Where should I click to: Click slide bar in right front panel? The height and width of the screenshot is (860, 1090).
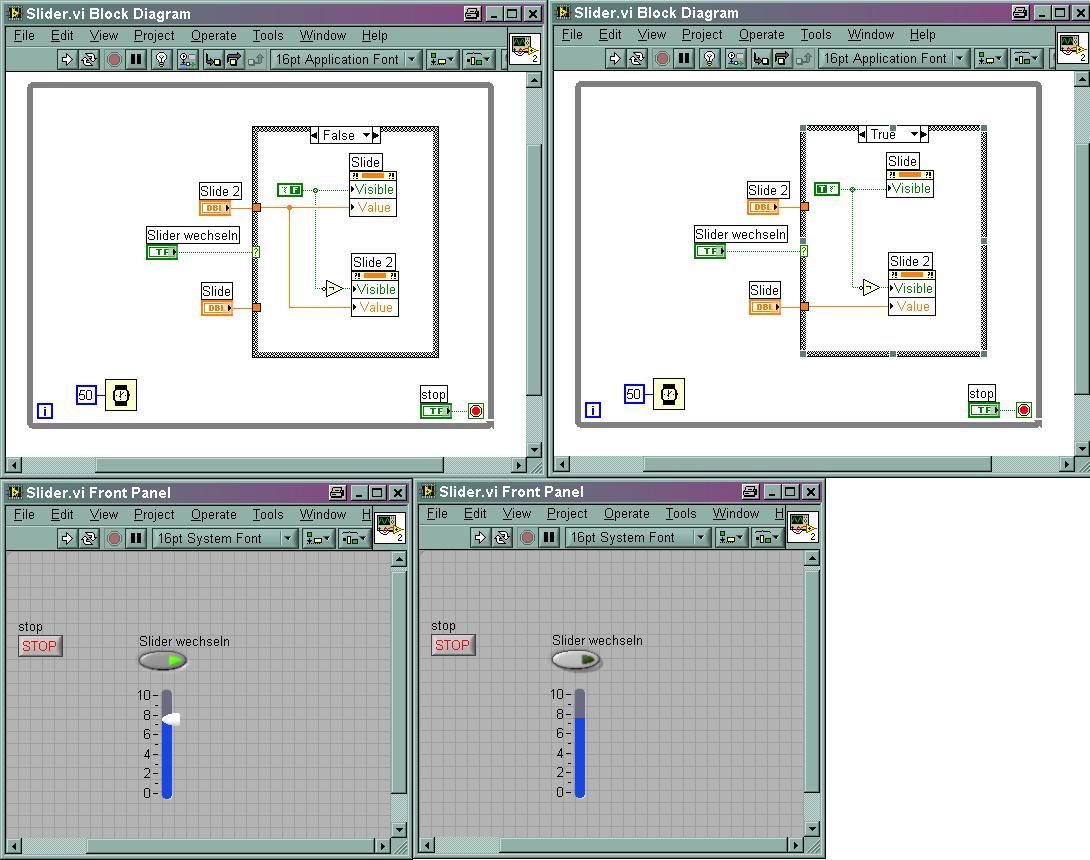[580, 743]
